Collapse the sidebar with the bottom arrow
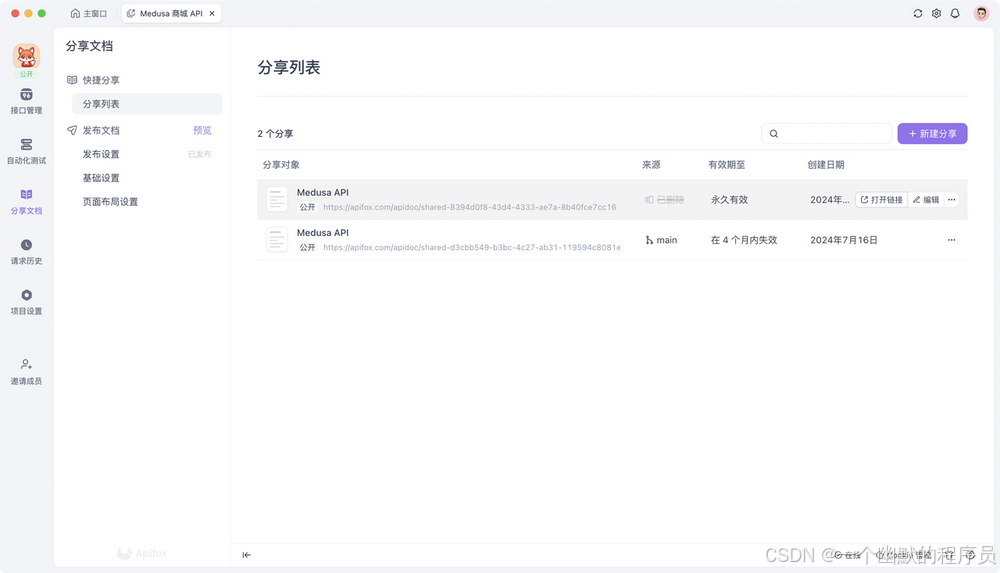1000x573 pixels. [247, 555]
